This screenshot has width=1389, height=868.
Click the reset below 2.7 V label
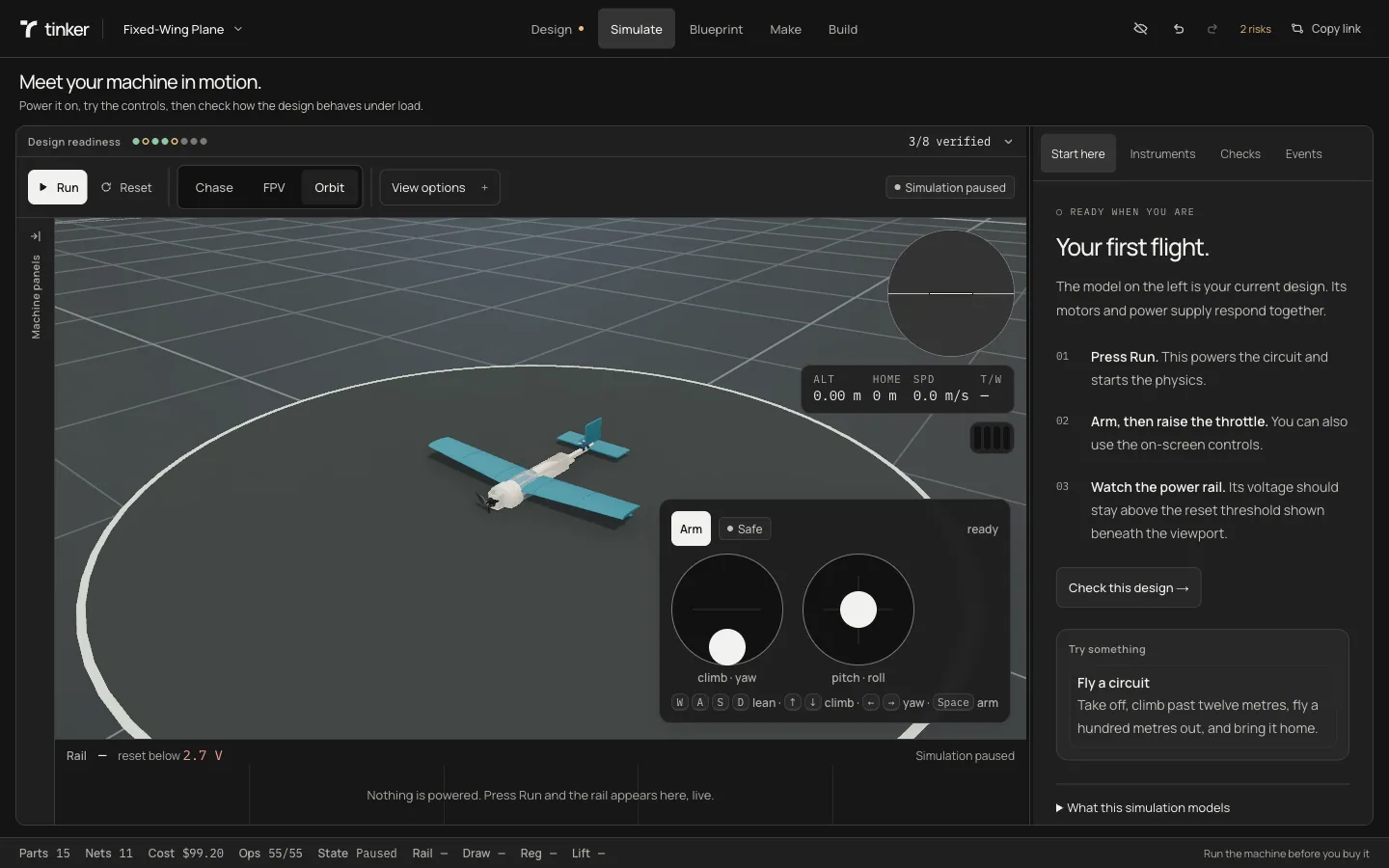pyautogui.click(x=170, y=755)
